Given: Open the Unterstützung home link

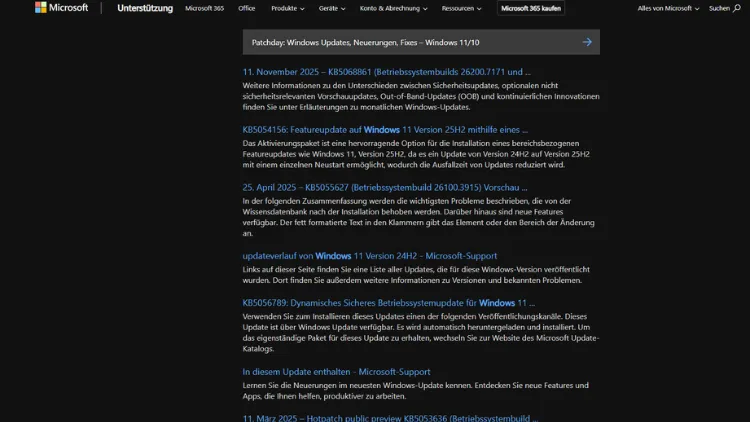Looking at the screenshot, I should [x=145, y=8].
